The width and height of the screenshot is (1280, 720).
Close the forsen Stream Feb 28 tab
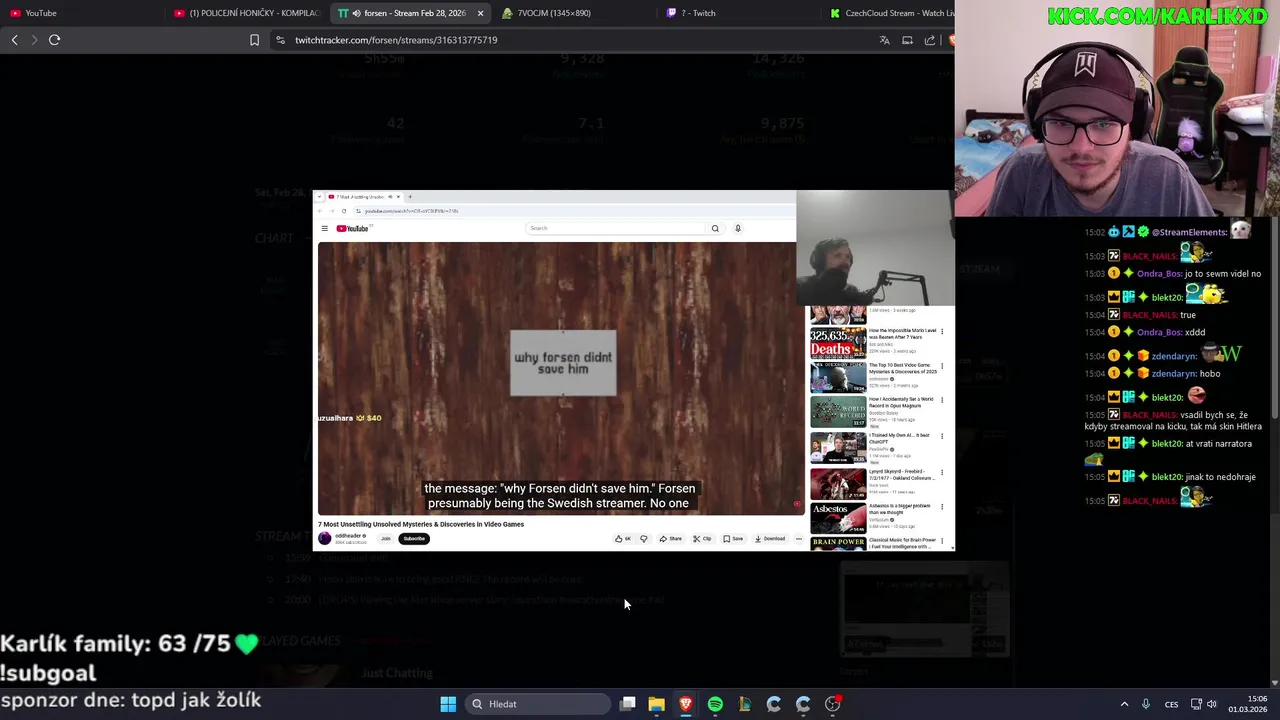(480, 13)
